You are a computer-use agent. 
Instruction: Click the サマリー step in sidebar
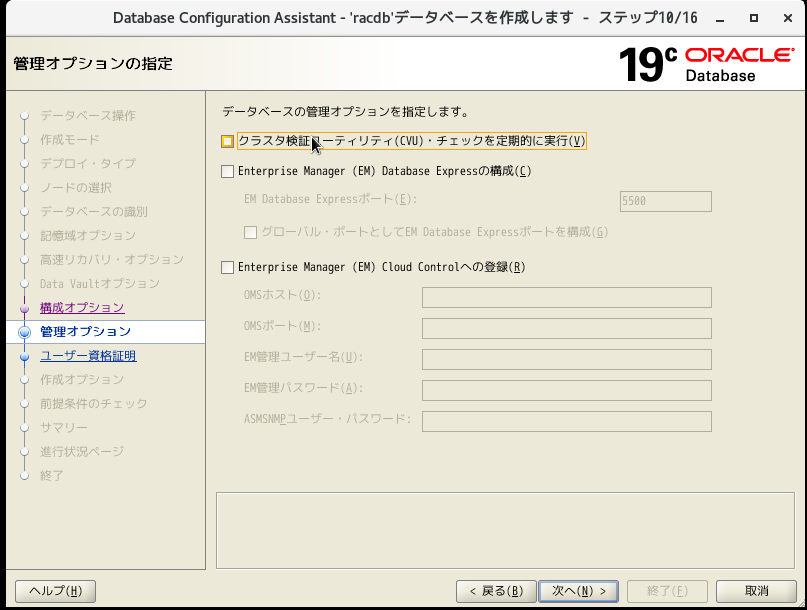[x=64, y=428]
